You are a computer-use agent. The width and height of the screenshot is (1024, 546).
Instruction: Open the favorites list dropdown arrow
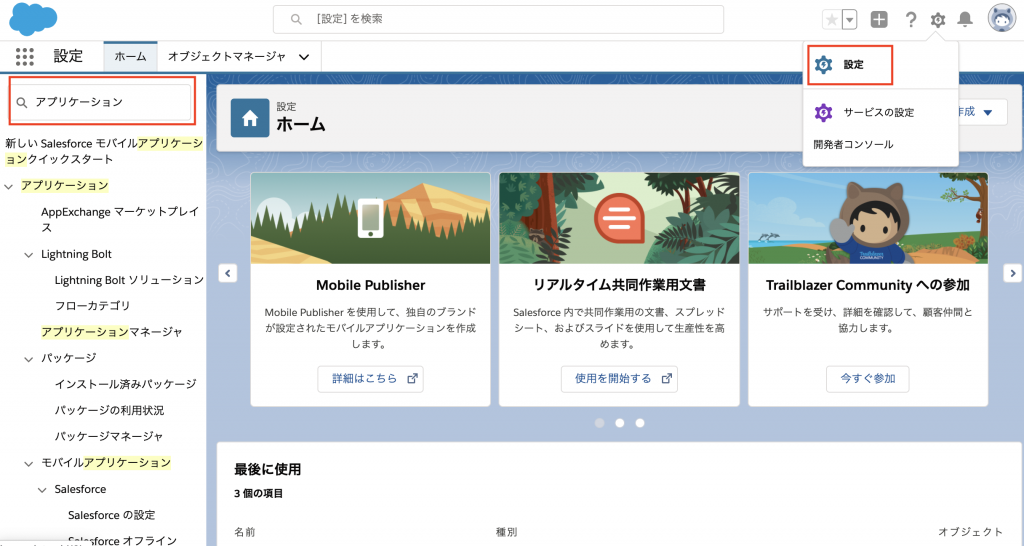(849, 20)
